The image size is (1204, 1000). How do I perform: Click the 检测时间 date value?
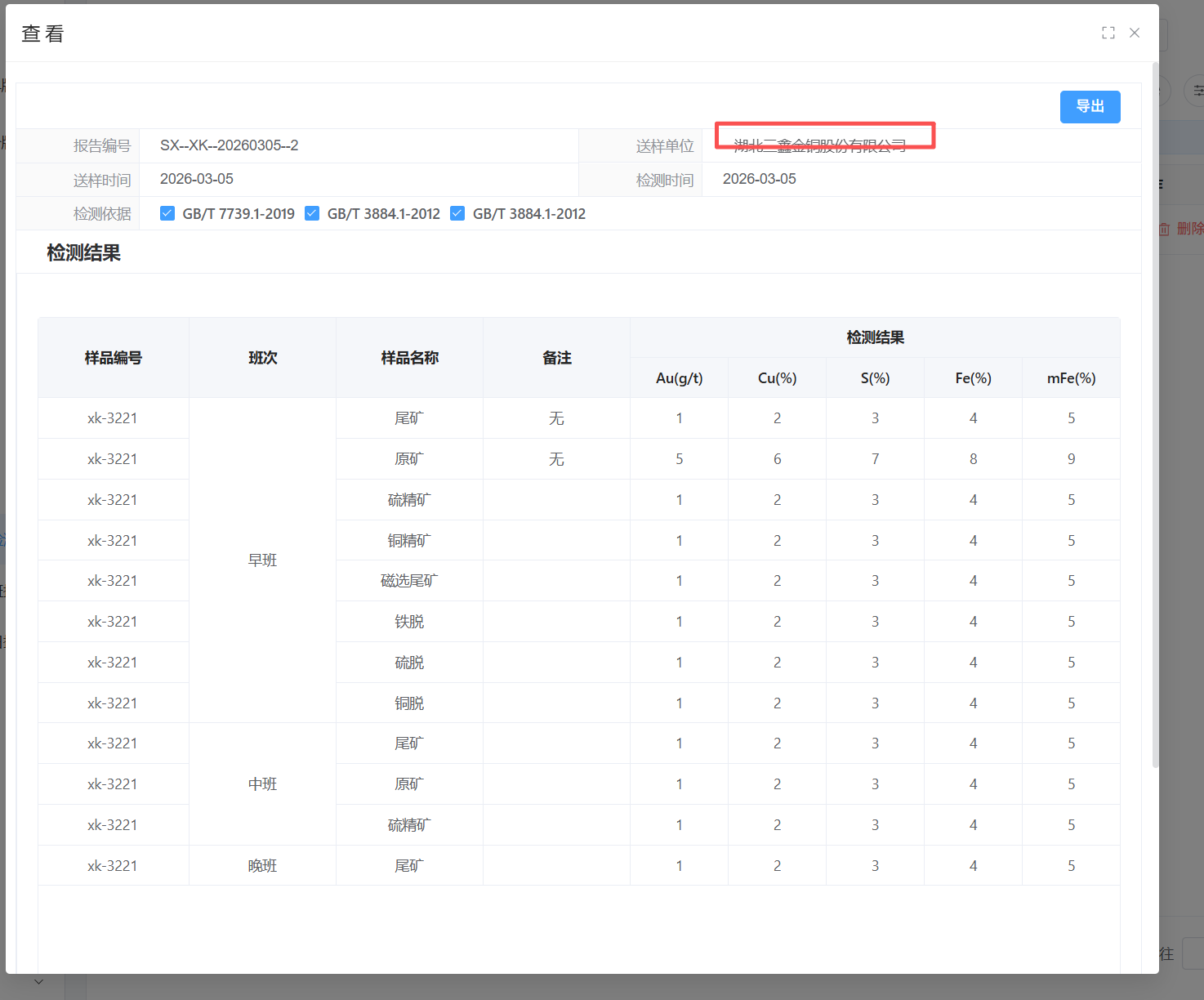click(759, 179)
